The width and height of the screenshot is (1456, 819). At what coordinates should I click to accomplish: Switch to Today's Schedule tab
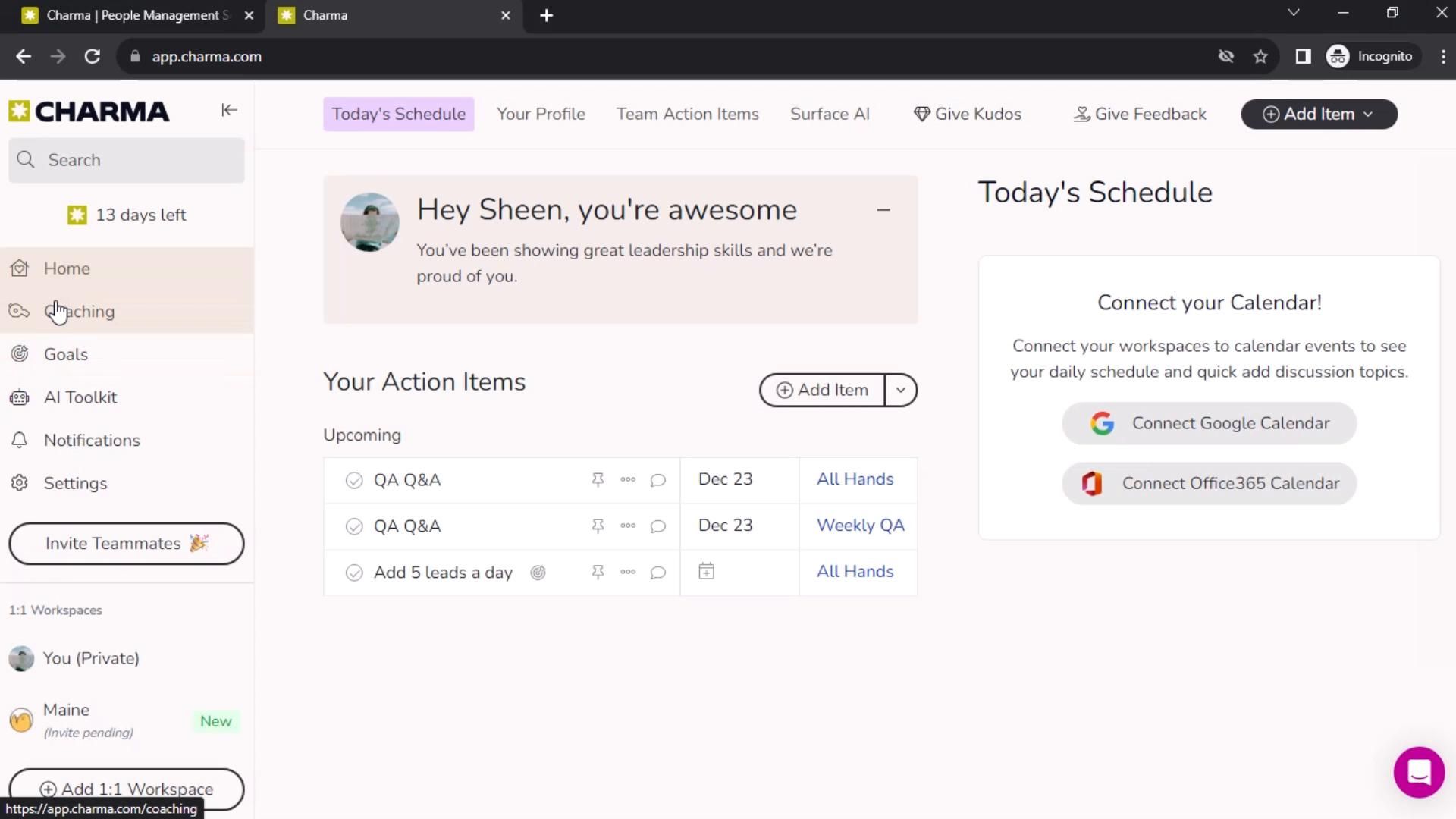(x=399, y=115)
